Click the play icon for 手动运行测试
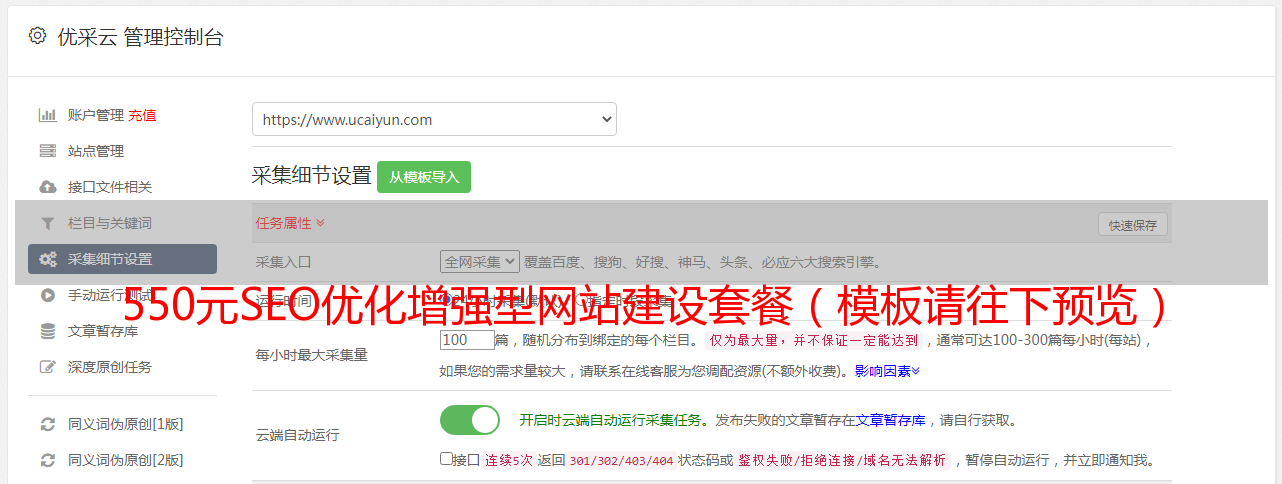This screenshot has width=1282, height=484. pyautogui.click(x=47, y=295)
